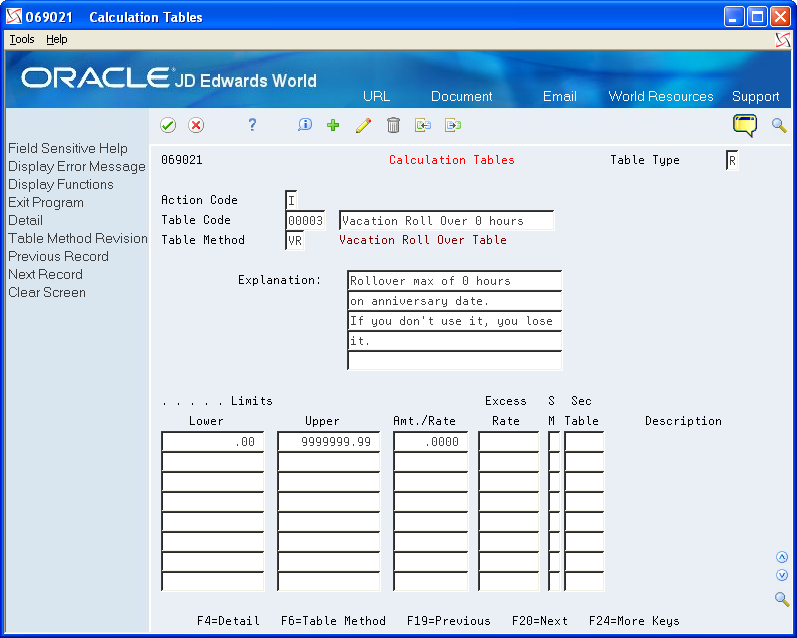Click F24=More Keys function key
Image resolution: width=797 pixels, height=638 pixels.
(x=634, y=621)
